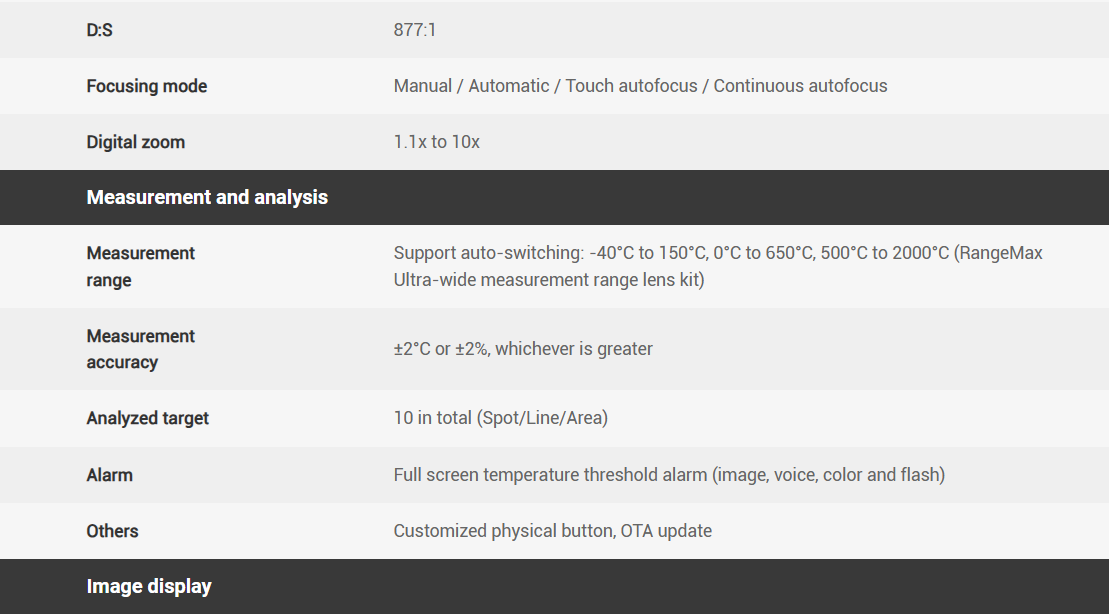
Task: Click the 10 in total (Spot/Line/Area) value
Action: click(501, 418)
